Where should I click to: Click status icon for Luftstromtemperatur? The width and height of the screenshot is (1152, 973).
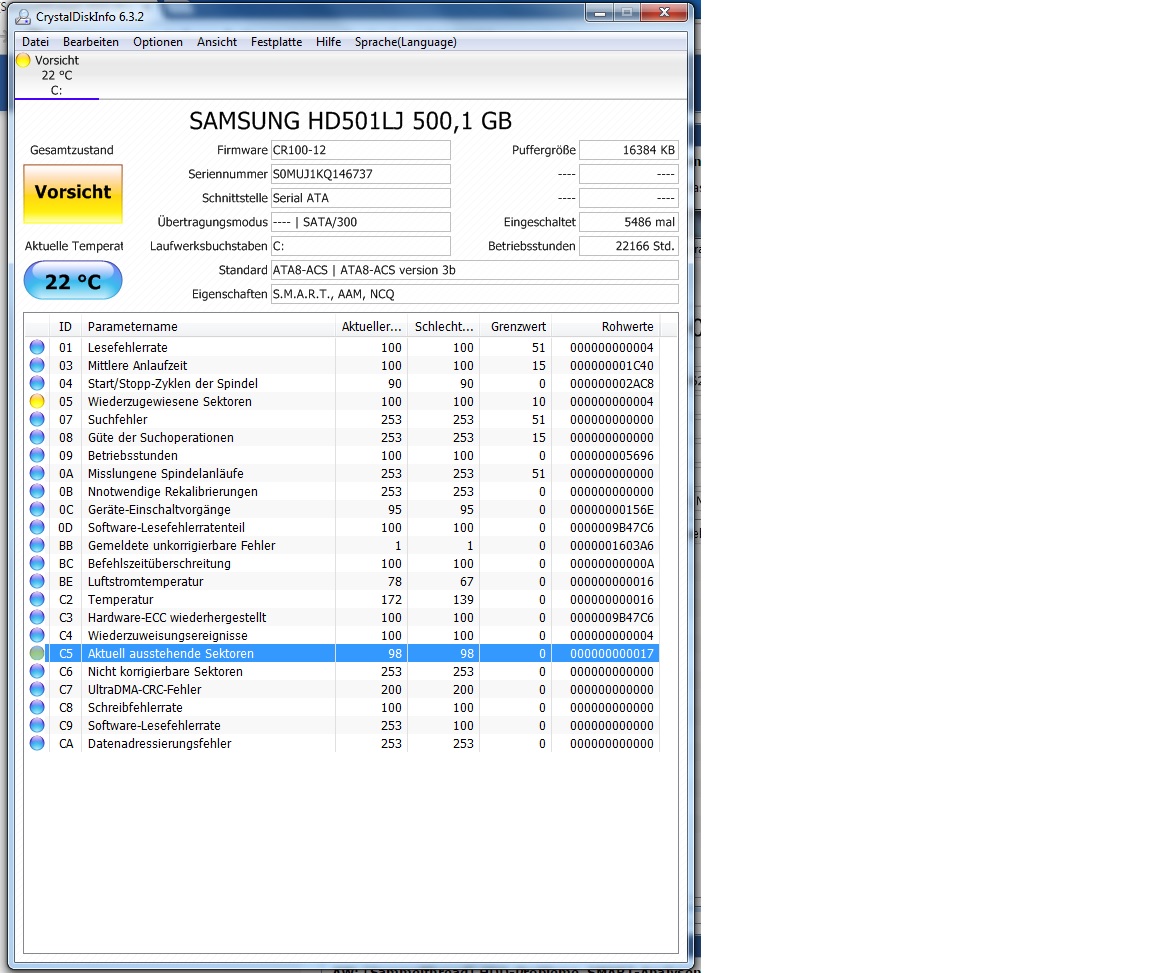pos(37,581)
